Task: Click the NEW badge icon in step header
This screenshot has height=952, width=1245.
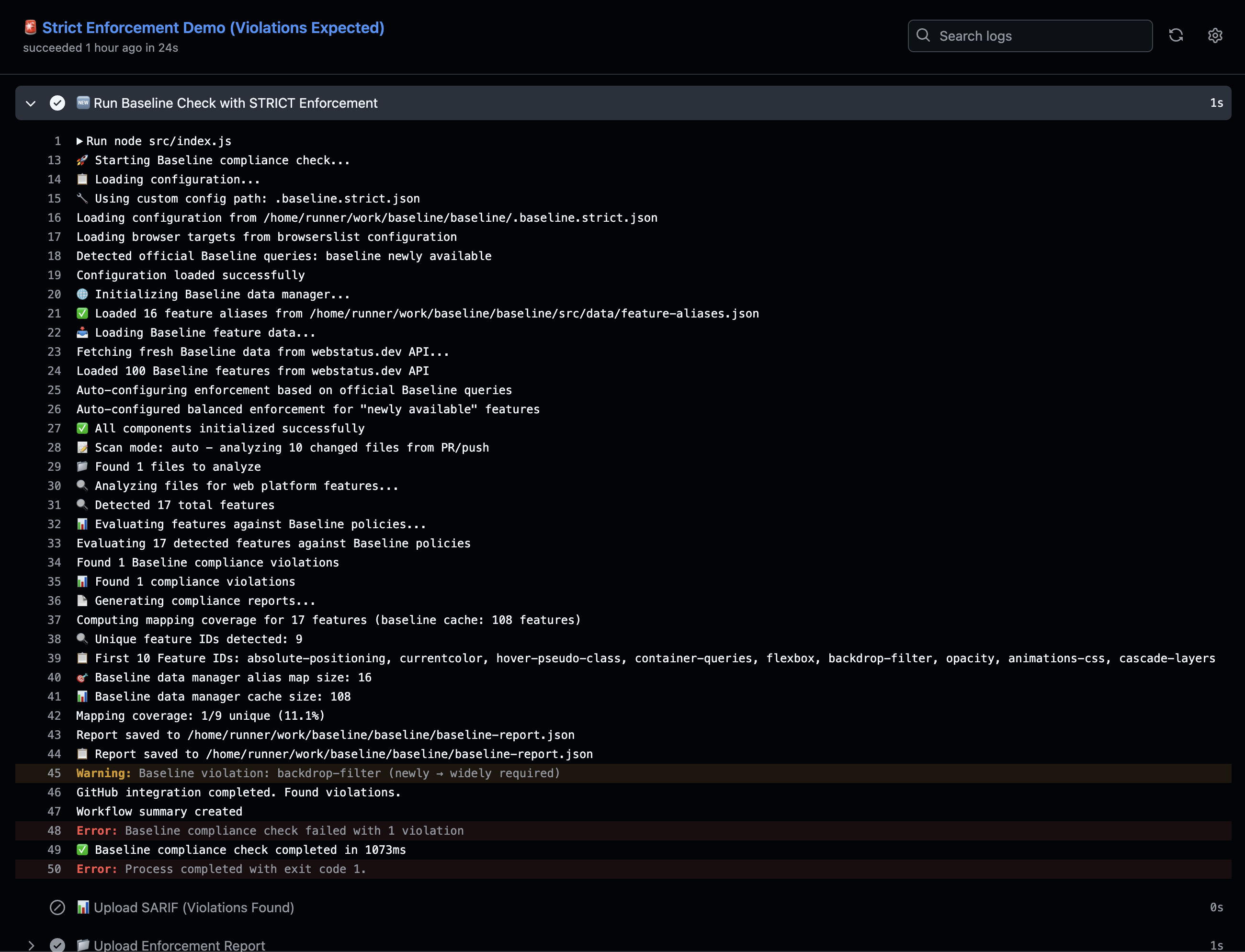Action: [83, 102]
